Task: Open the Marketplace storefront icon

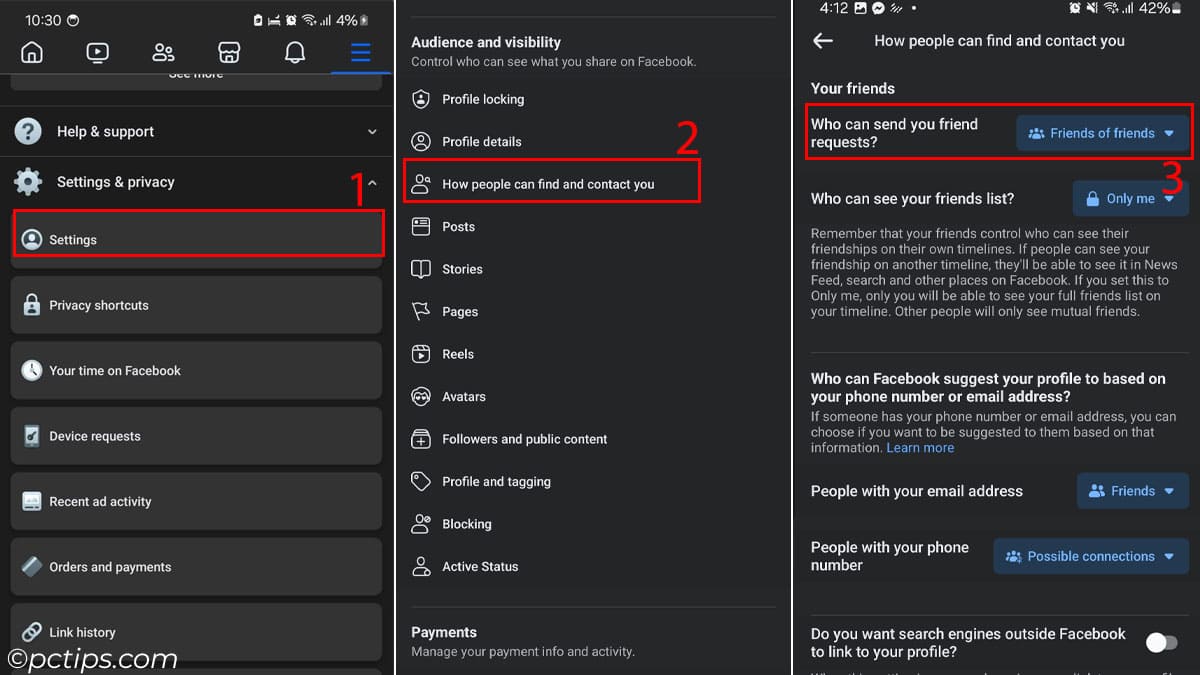Action: click(229, 52)
